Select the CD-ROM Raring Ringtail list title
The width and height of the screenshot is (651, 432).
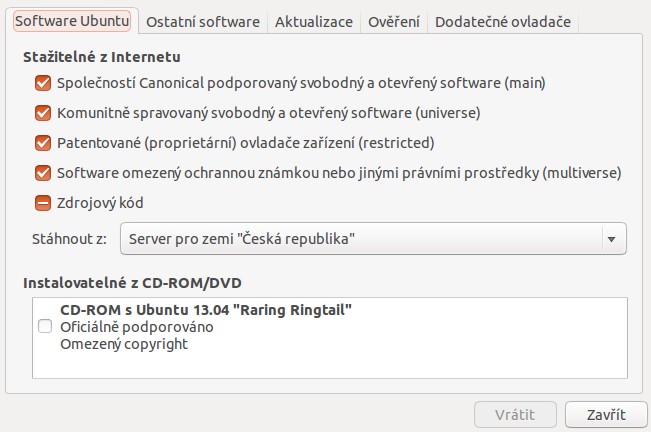point(207,310)
